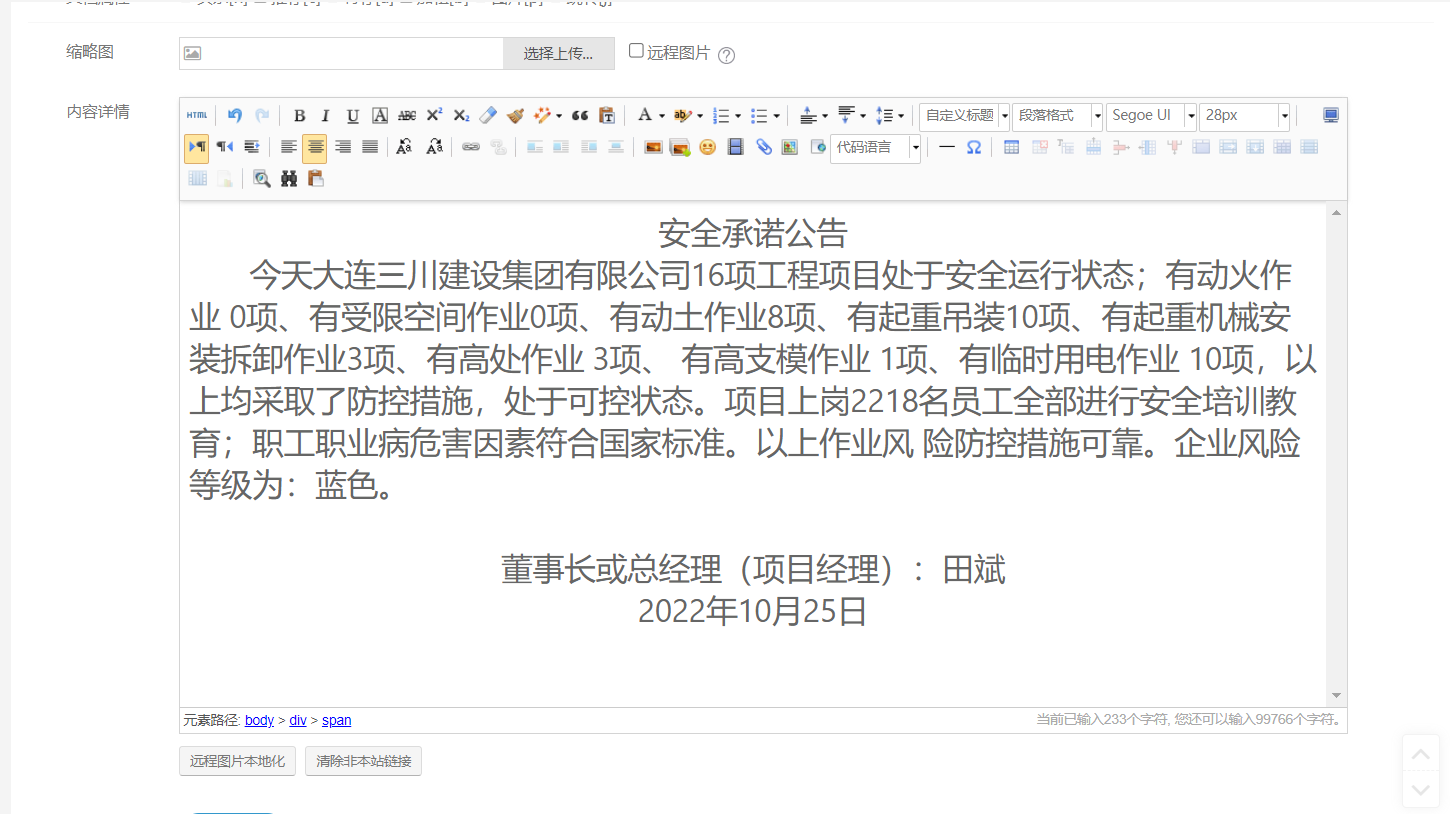This screenshot has height=814, width=1450.
Task: Click the help icon beside 远程图片
Action: click(727, 55)
